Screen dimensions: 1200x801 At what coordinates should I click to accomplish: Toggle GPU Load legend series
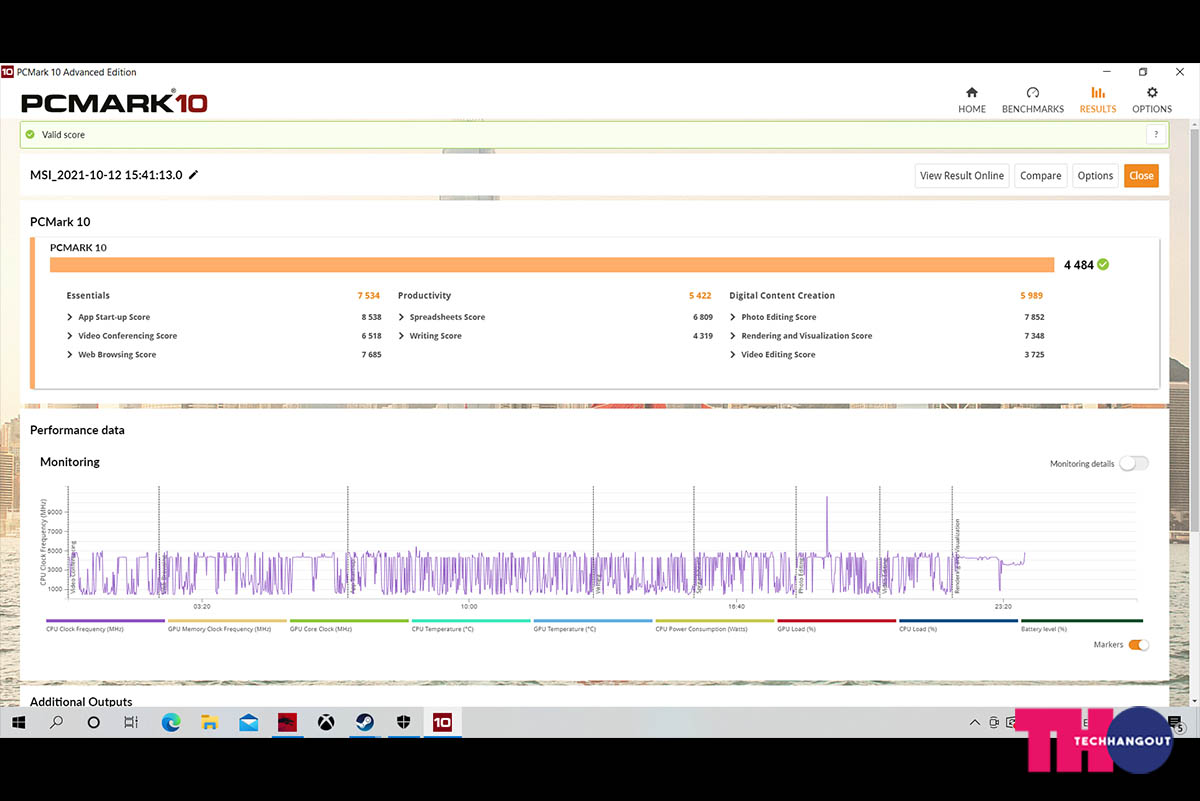(837, 625)
